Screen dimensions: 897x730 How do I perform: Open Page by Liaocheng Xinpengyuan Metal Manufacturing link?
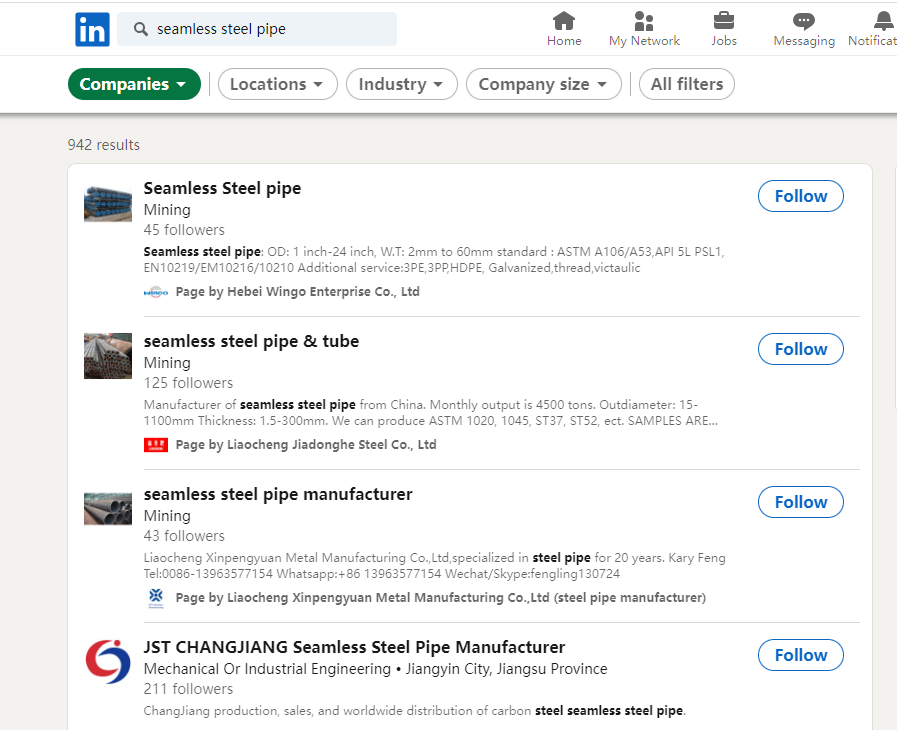click(440, 598)
